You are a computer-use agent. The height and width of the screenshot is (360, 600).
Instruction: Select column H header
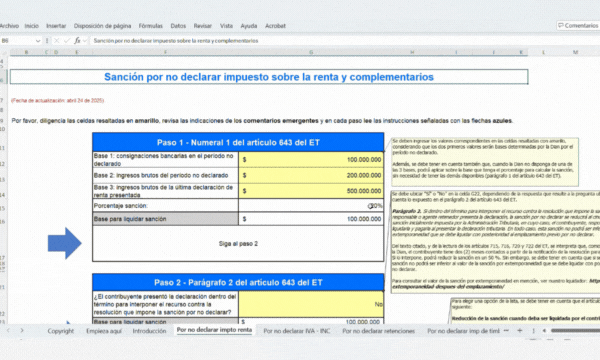point(412,52)
